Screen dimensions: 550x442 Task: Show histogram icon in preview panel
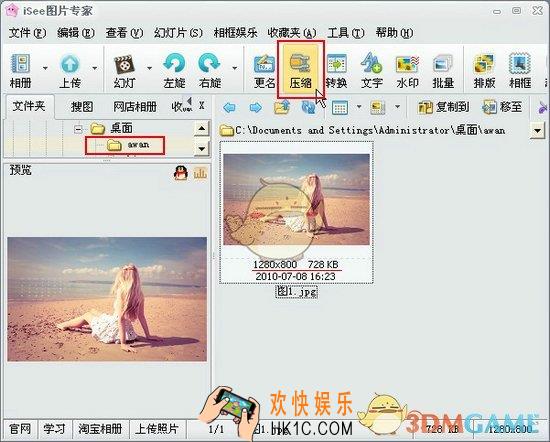(x=200, y=173)
